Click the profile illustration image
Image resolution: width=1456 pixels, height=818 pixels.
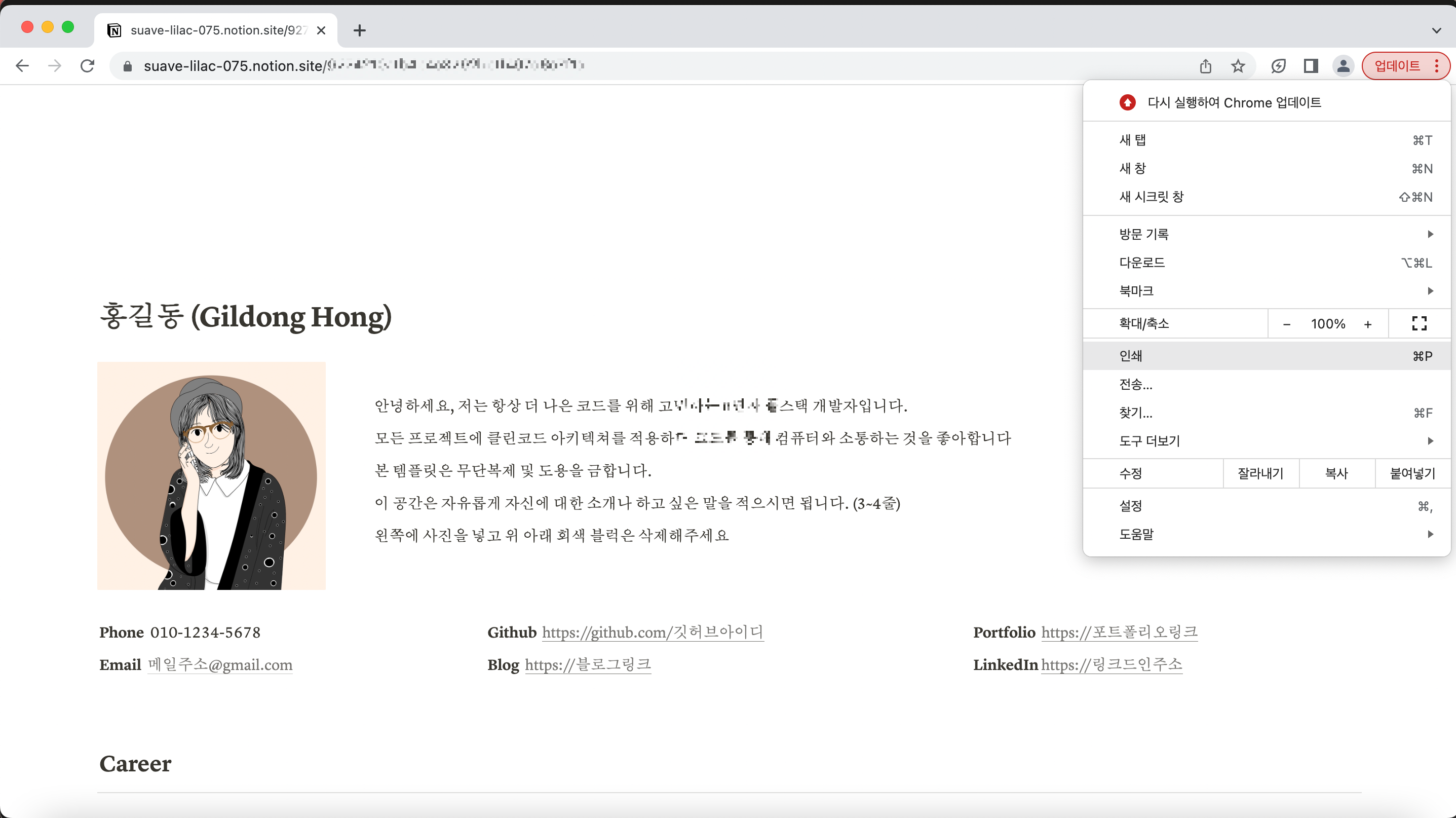(211, 476)
